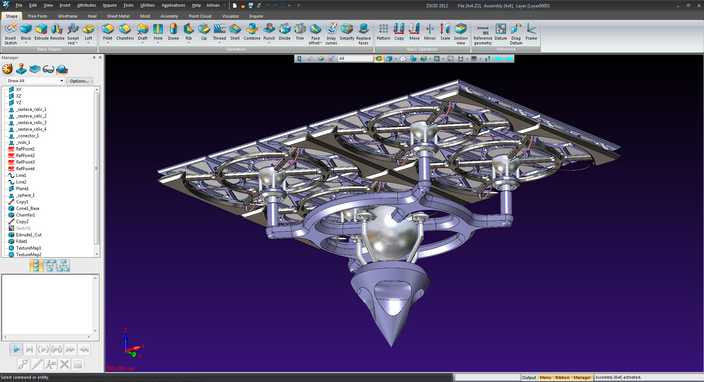
Task: Select the Drag Datum tool
Action: click(516, 33)
